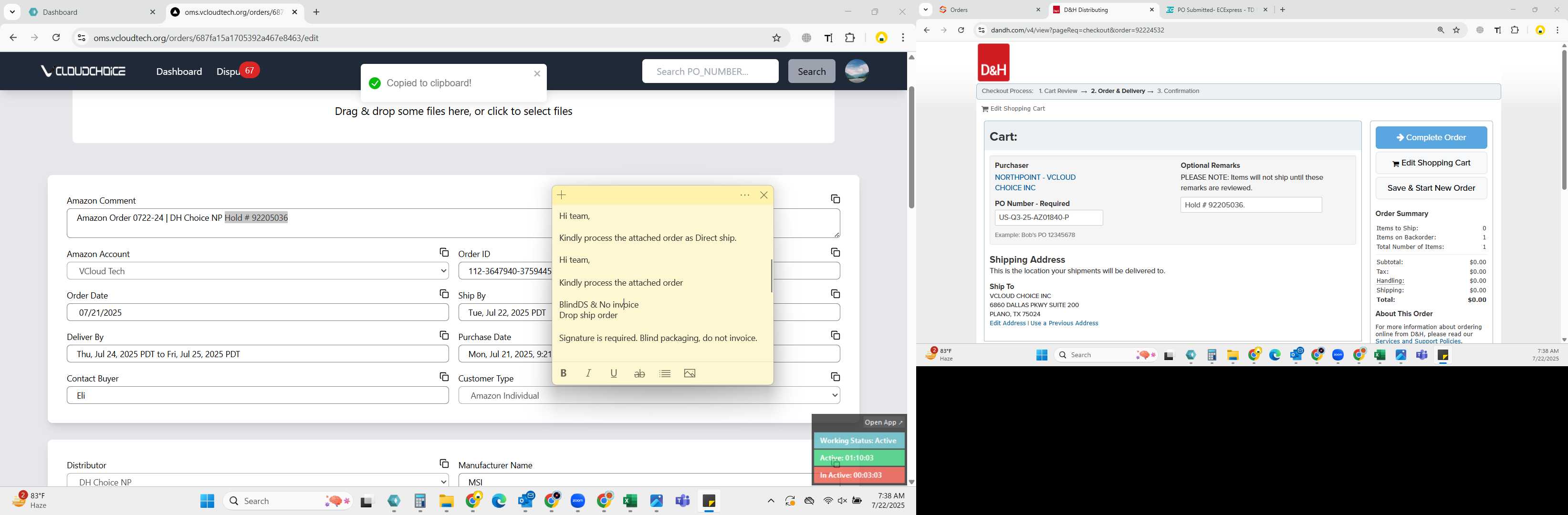Click Open App in the time tracker widget
This screenshot has width=1568, height=515.
[x=883, y=422]
